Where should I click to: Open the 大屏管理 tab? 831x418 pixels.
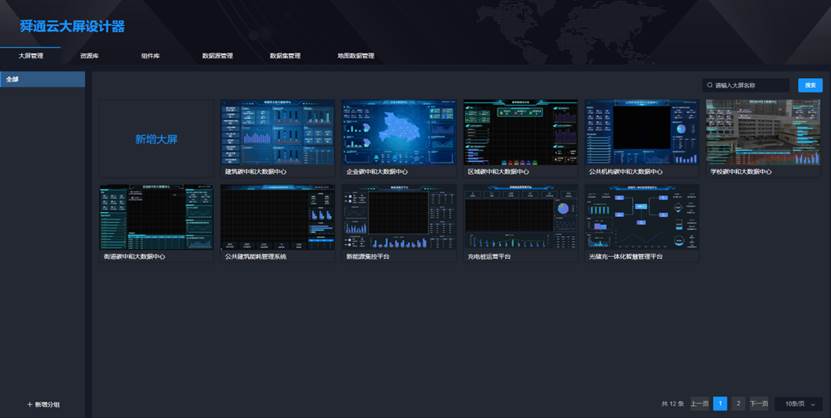coord(31,56)
